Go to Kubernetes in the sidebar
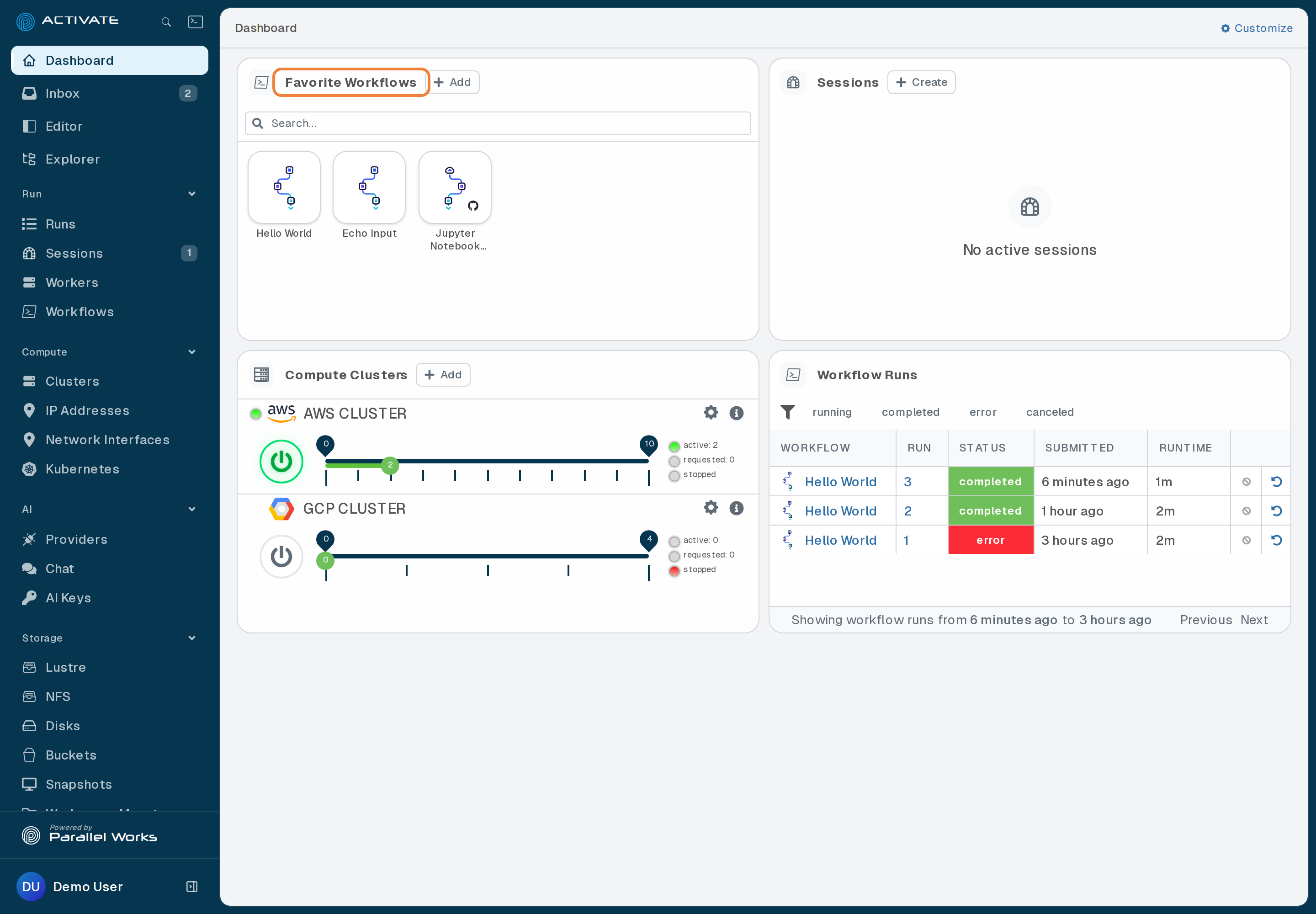The width and height of the screenshot is (1316, 914). coord(109,469)
